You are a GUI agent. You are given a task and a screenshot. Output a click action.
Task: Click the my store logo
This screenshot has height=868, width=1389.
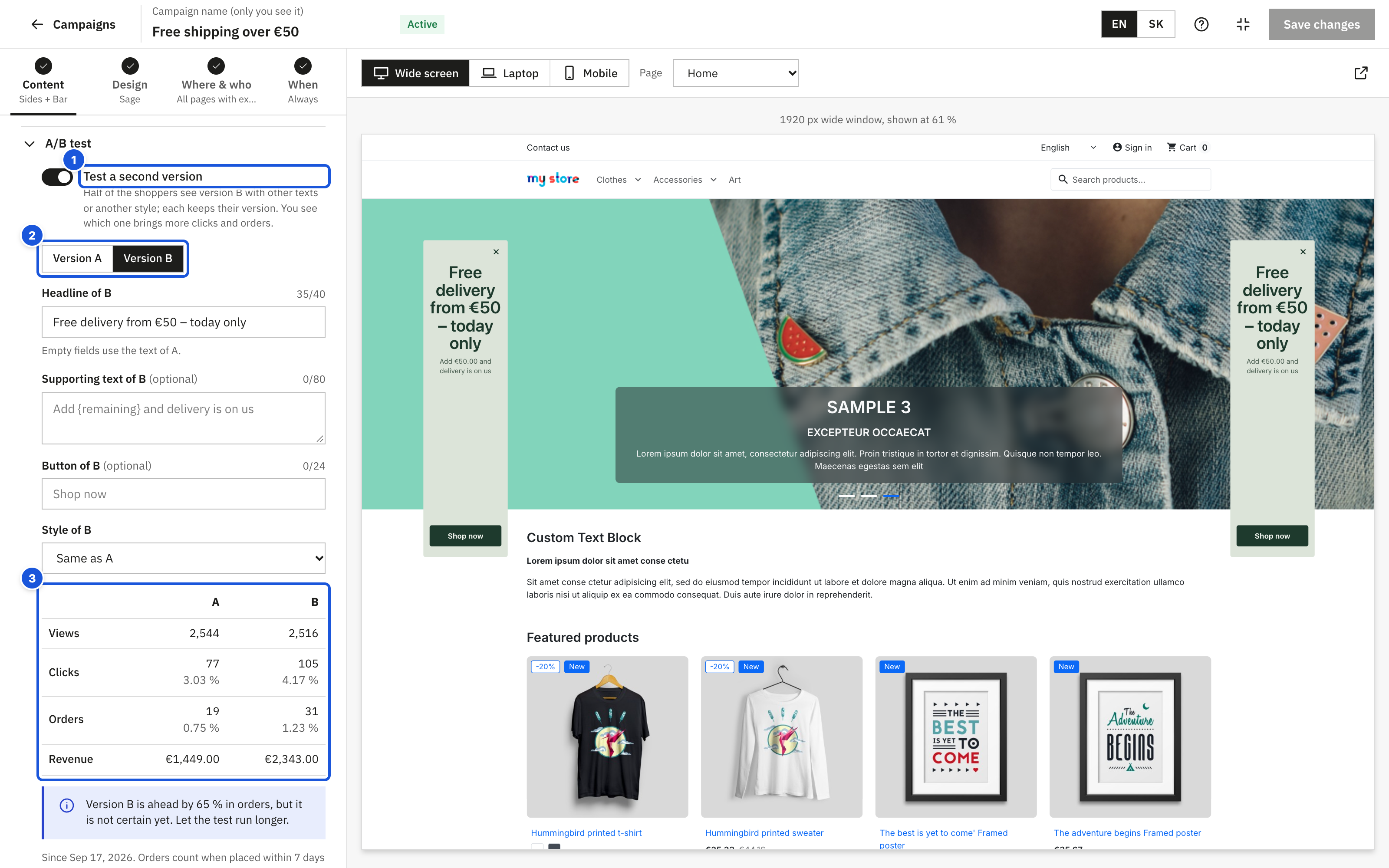point(553,179)
